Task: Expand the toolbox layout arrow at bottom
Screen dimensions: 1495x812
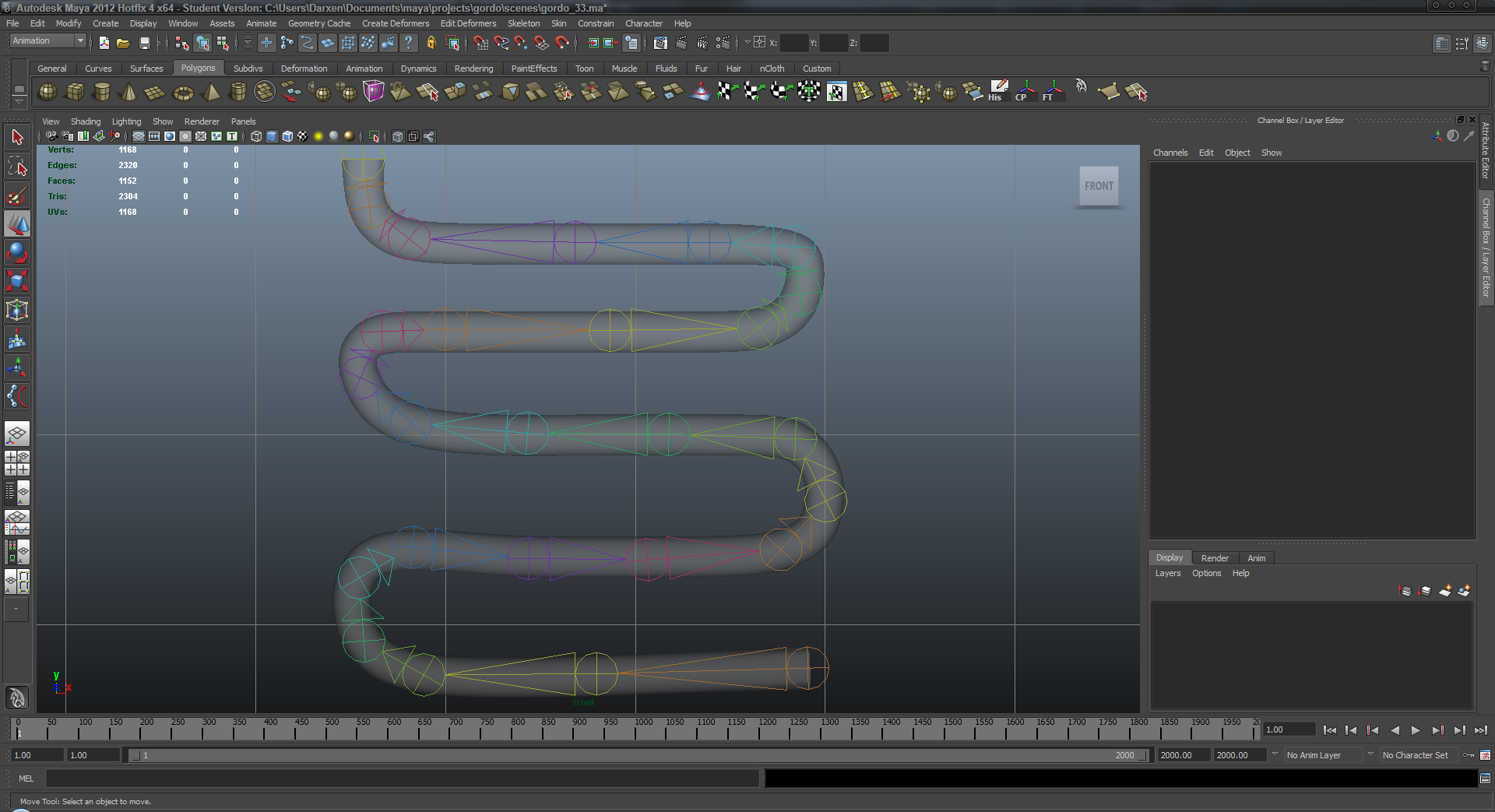Action: click(x=16, y=610)
